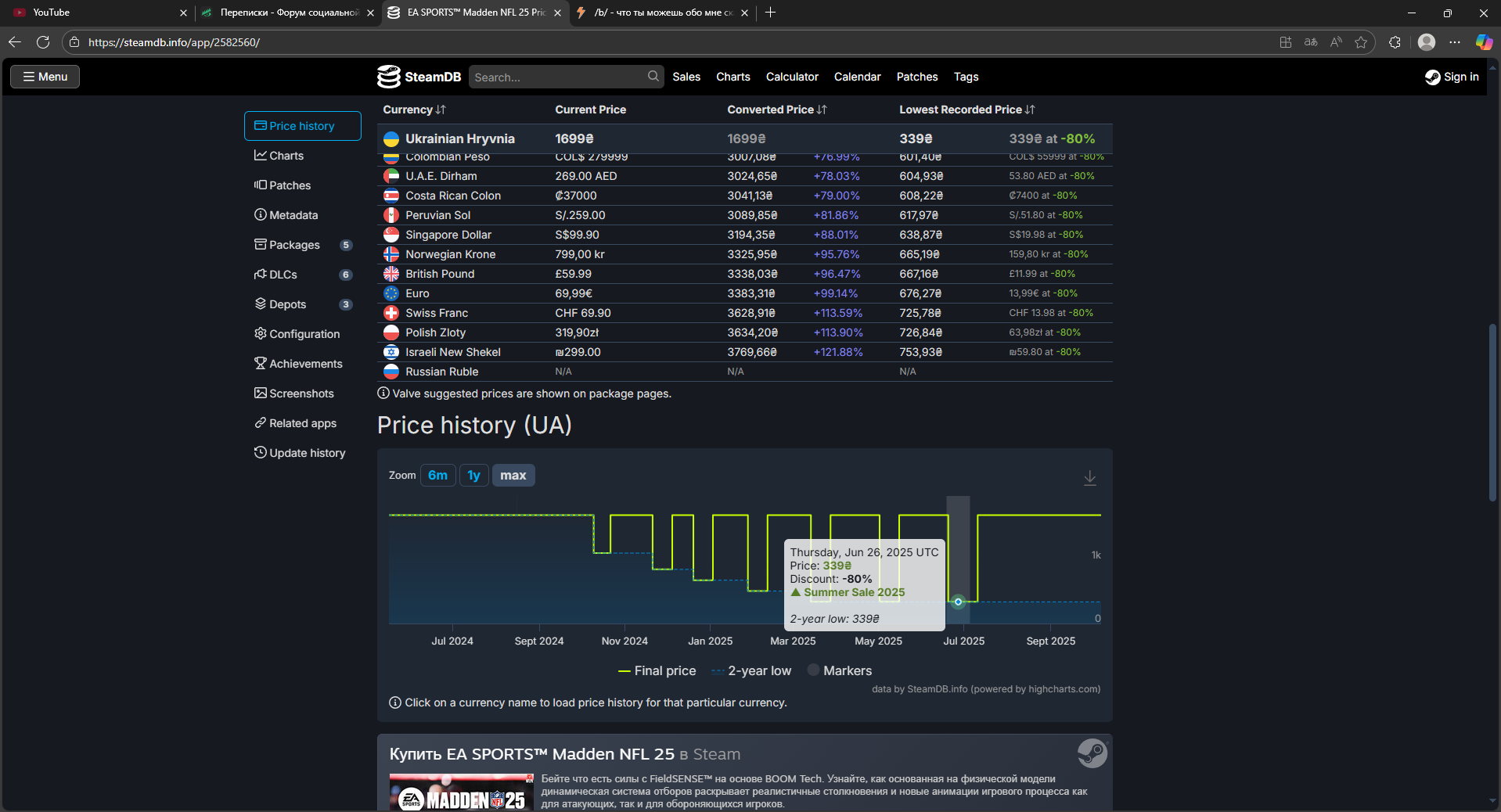Open a new browser tab
Screen dimensions: 1501x812
click(x=771, y=13)
